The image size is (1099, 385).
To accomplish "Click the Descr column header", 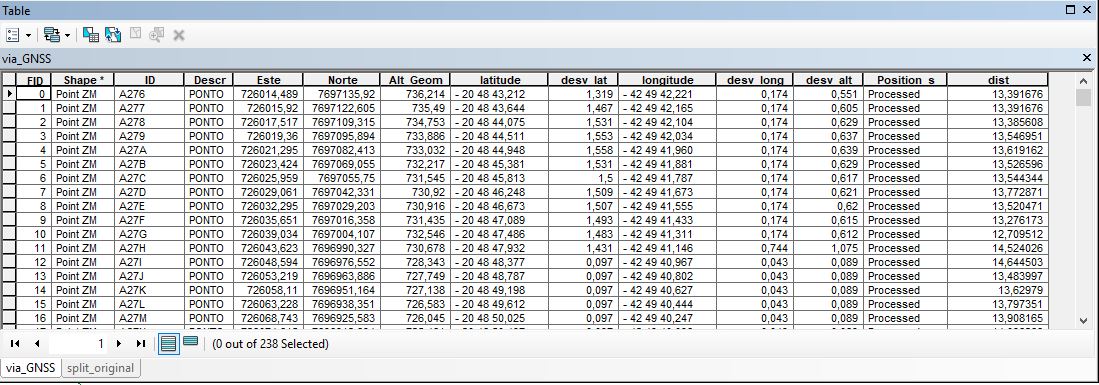I will pos(208,80).
